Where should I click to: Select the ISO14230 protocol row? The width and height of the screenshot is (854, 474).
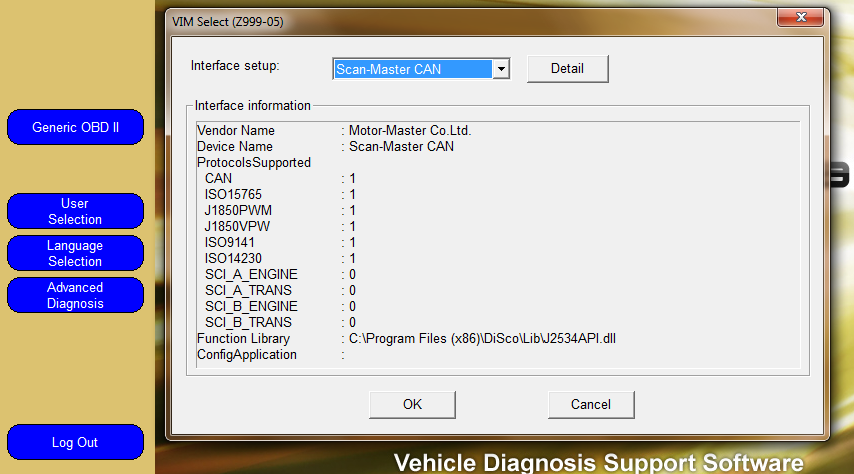click(x=279, y=258)
